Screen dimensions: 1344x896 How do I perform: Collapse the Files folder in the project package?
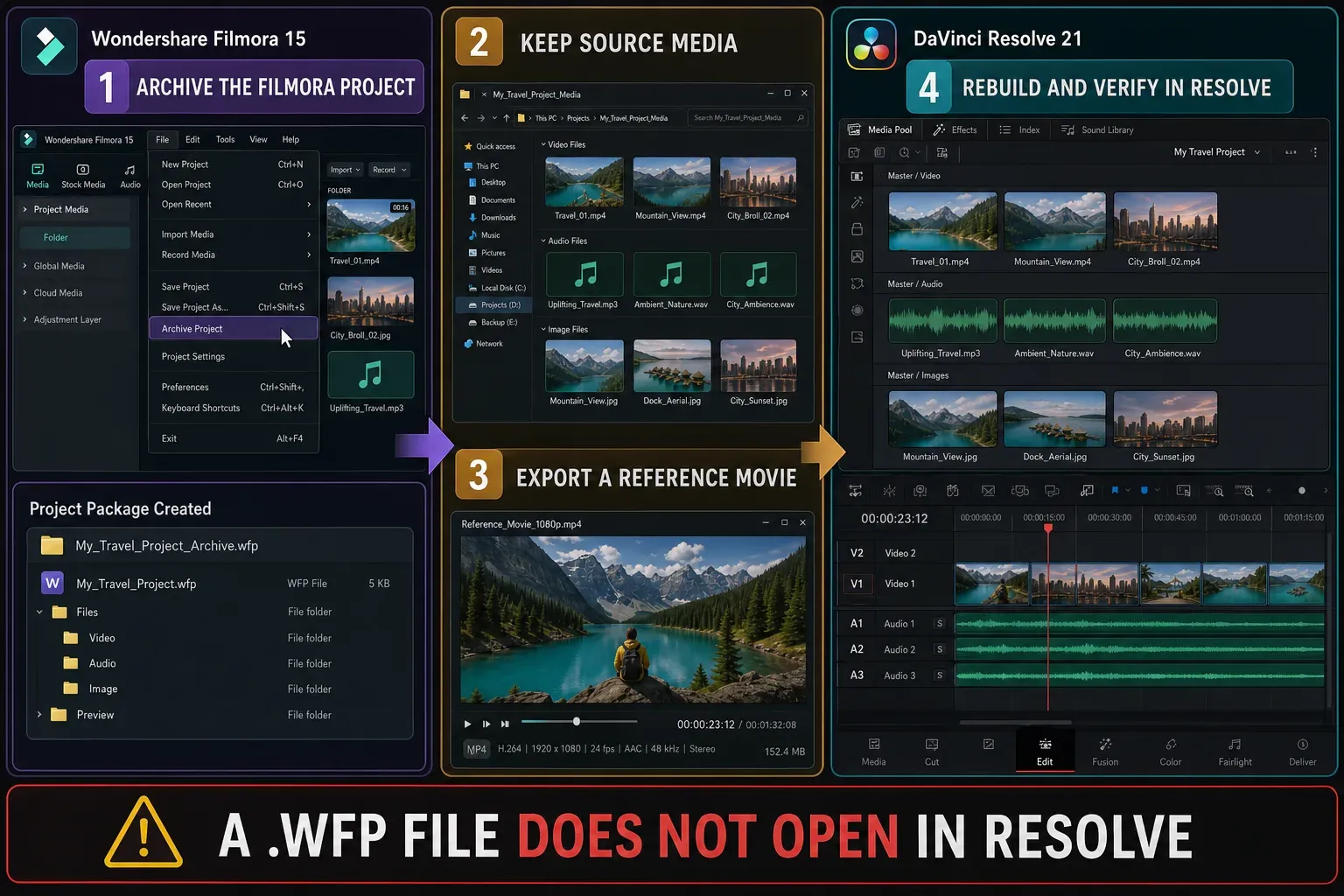(x=39, y=612)
